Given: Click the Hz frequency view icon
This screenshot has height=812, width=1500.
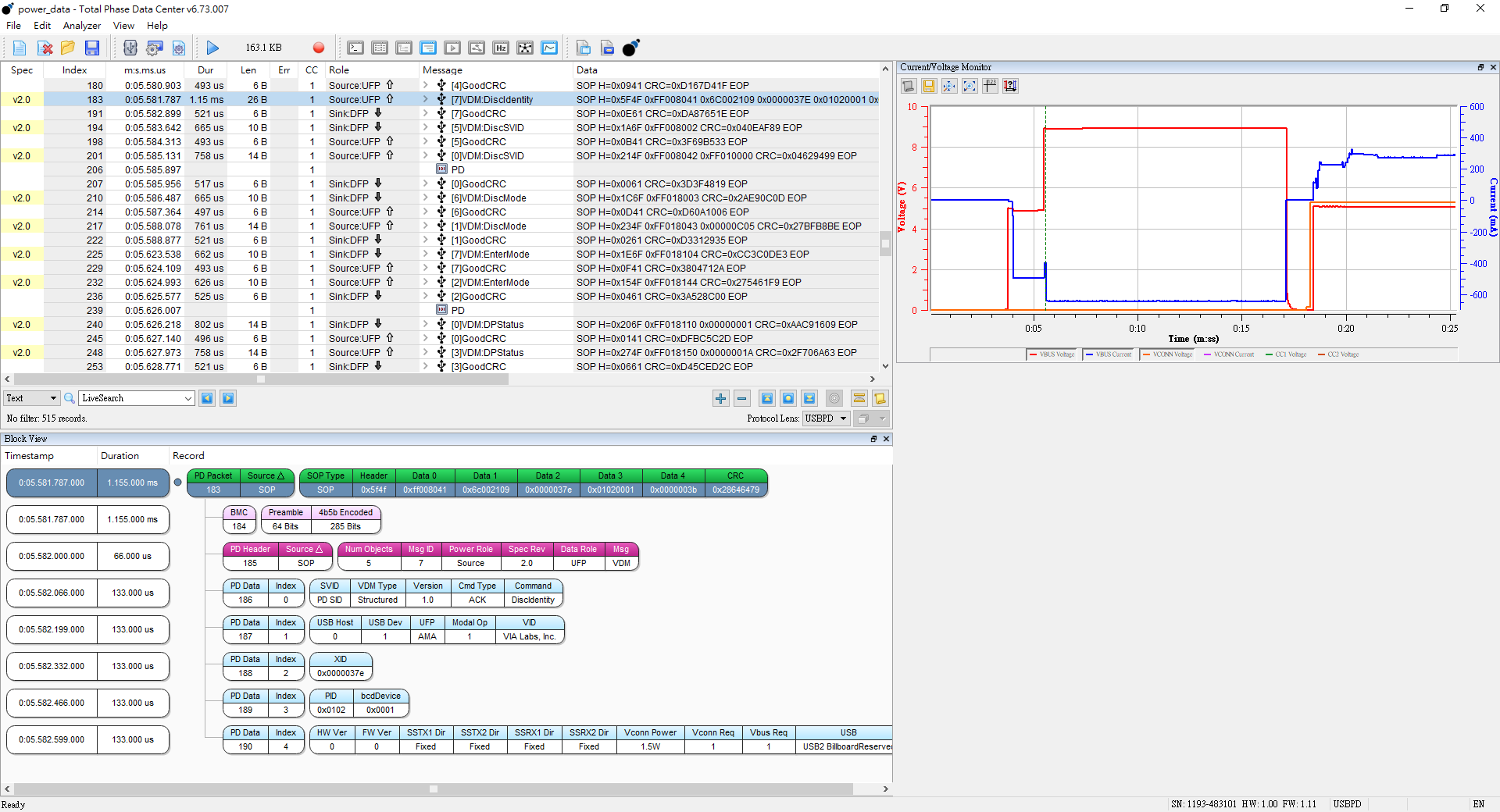Looking at the screenshot, I should (501, 48).
